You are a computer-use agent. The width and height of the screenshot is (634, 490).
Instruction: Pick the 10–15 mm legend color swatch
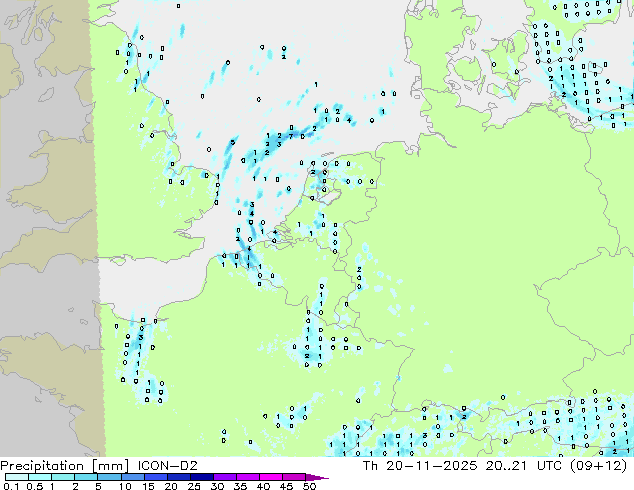132,477
